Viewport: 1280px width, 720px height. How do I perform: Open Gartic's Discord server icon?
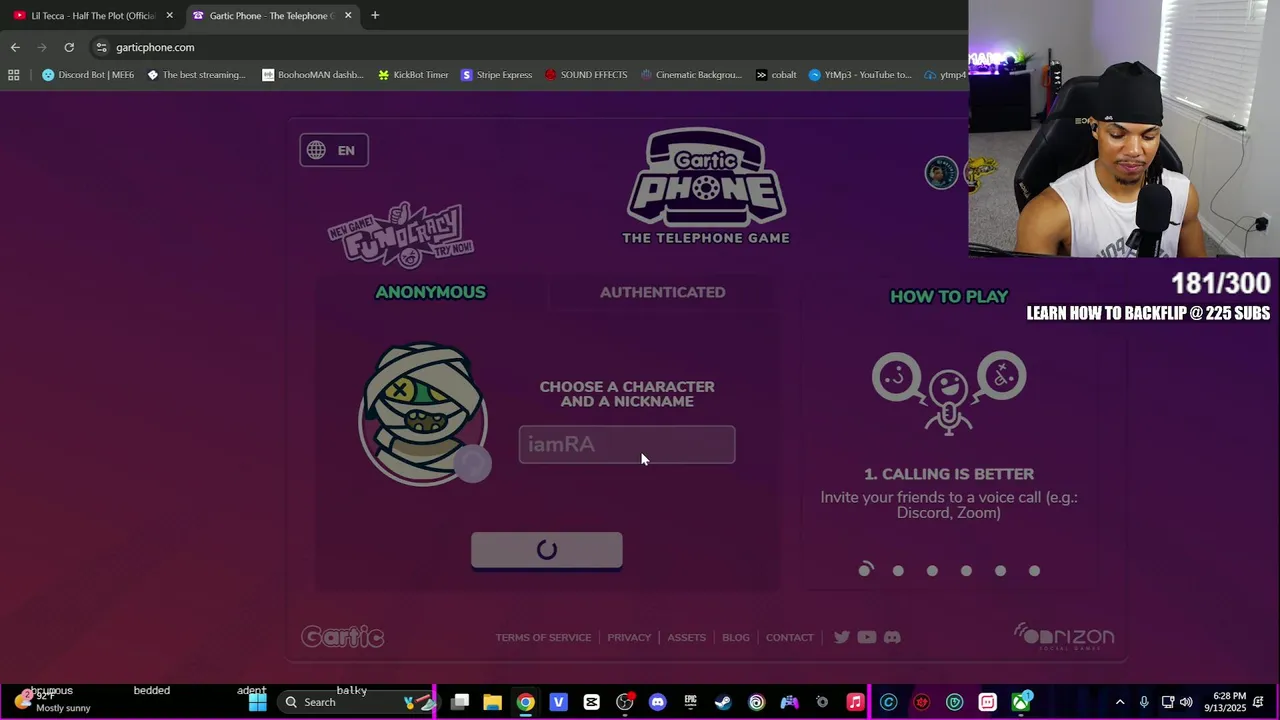pos(892,637)
